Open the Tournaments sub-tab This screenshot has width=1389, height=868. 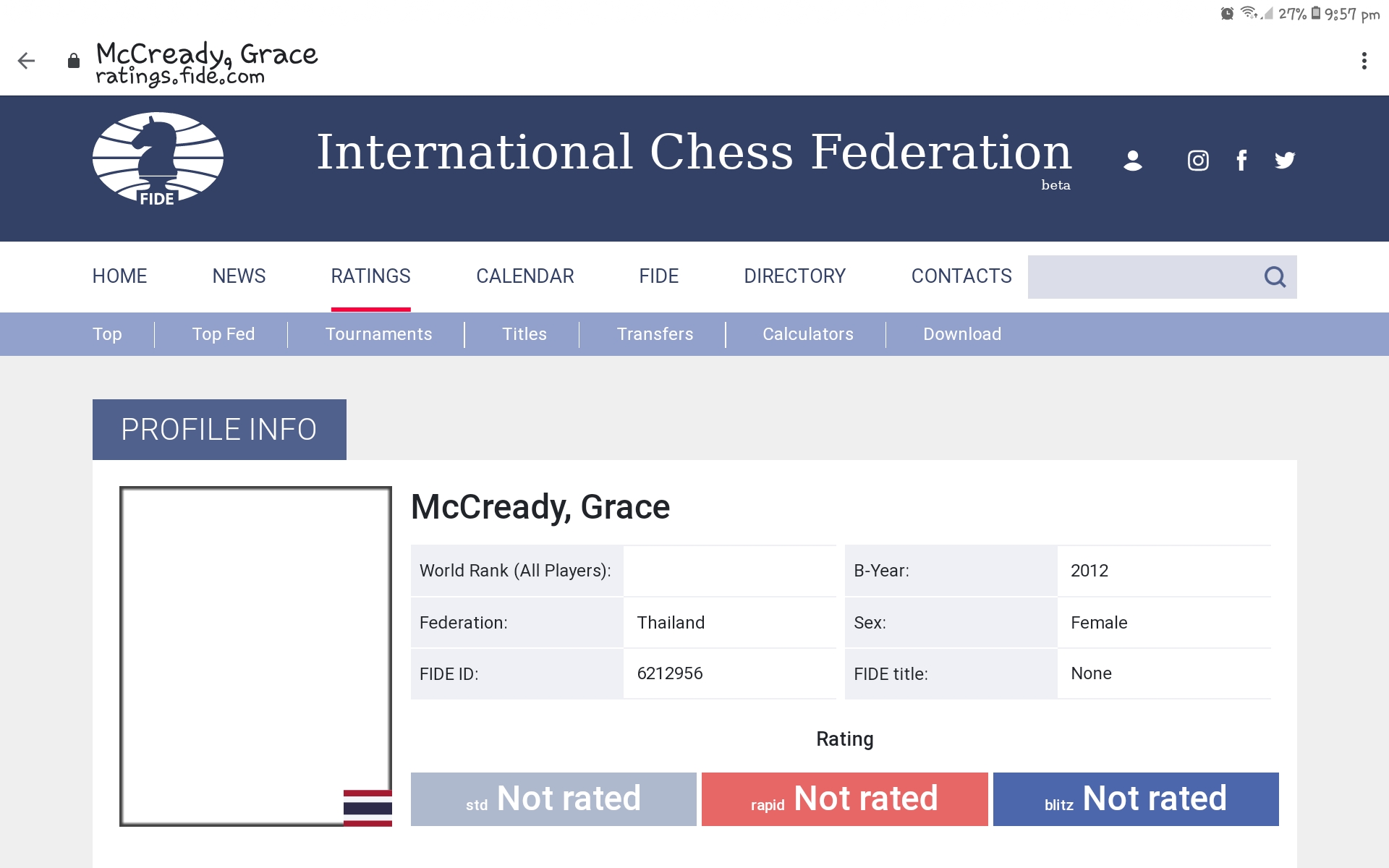tap(378, 334)
